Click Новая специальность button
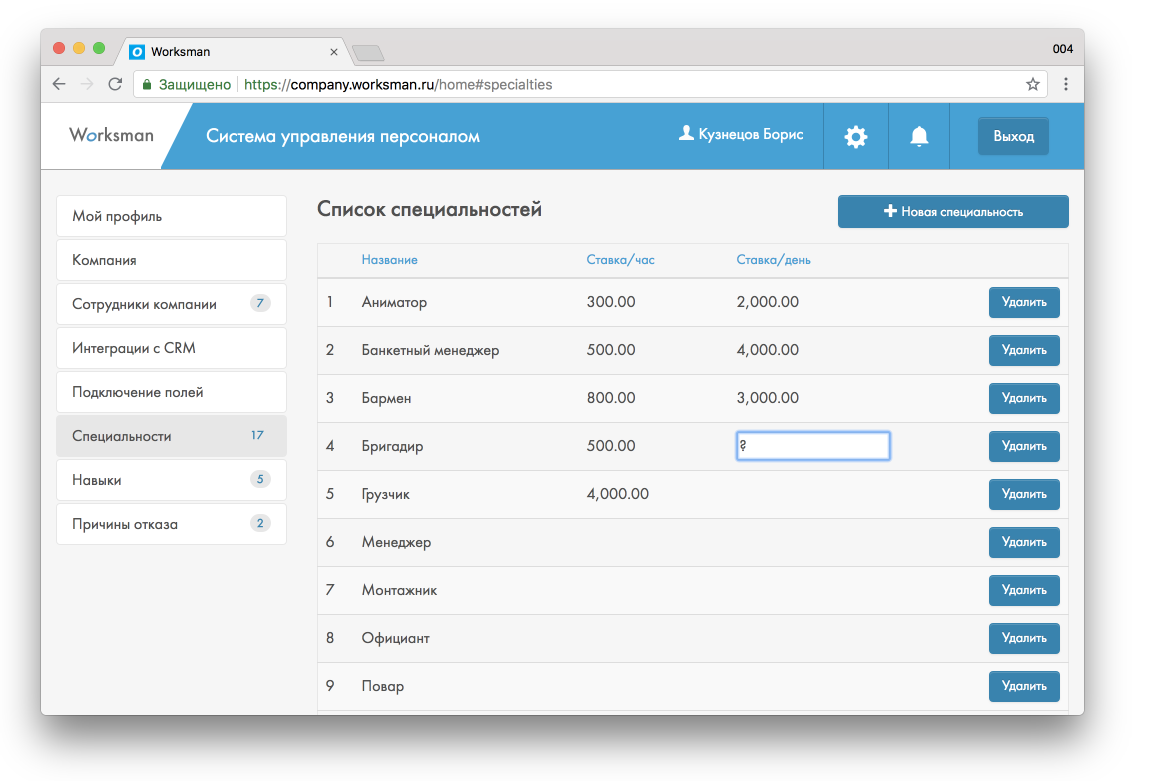The height and width of the screenshot is (781, 1150). pyautogui.click(x=953, y=212)
